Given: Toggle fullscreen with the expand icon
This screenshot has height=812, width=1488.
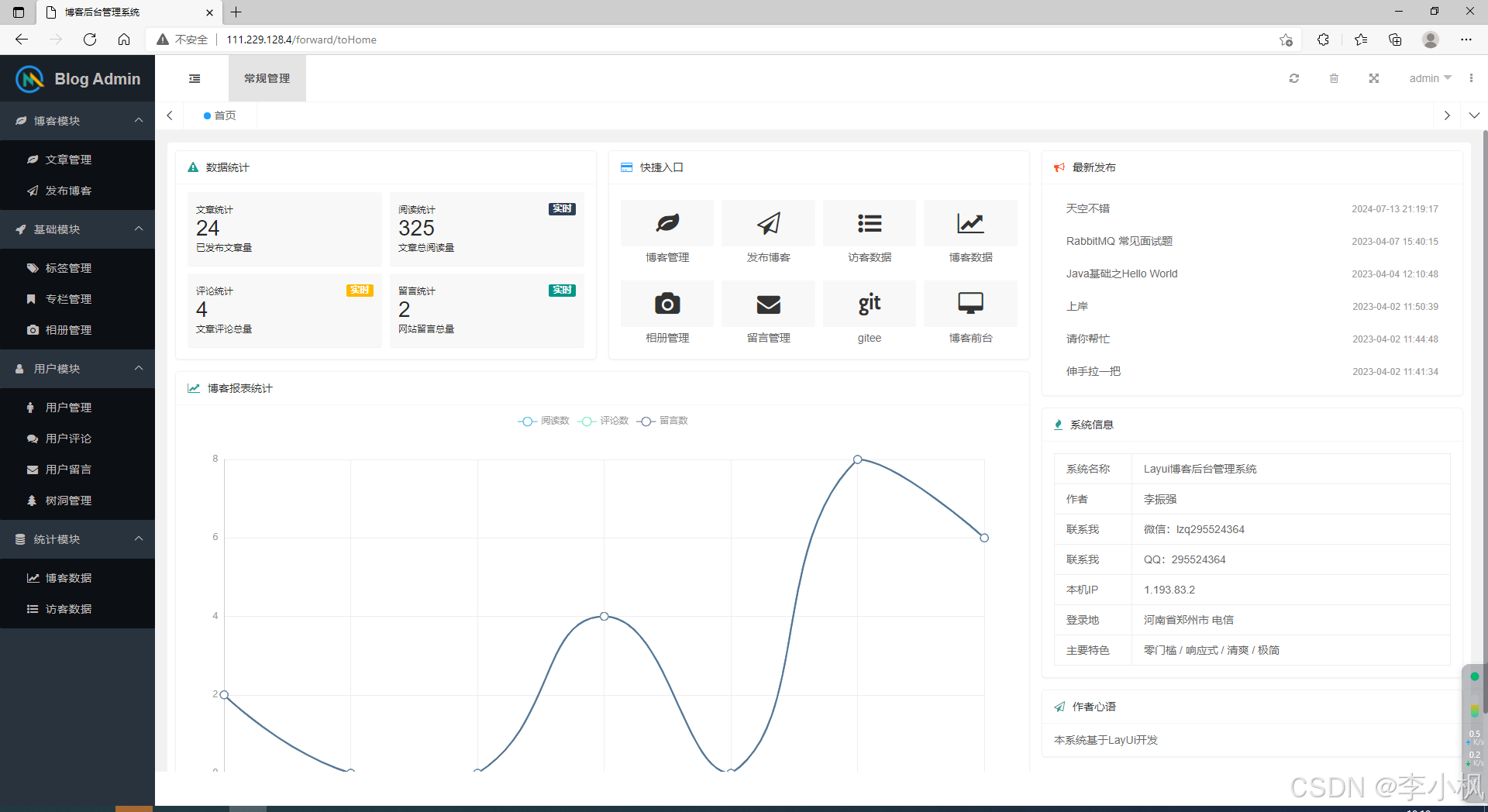Looking at the screenshot, I should click(1374, 78).
